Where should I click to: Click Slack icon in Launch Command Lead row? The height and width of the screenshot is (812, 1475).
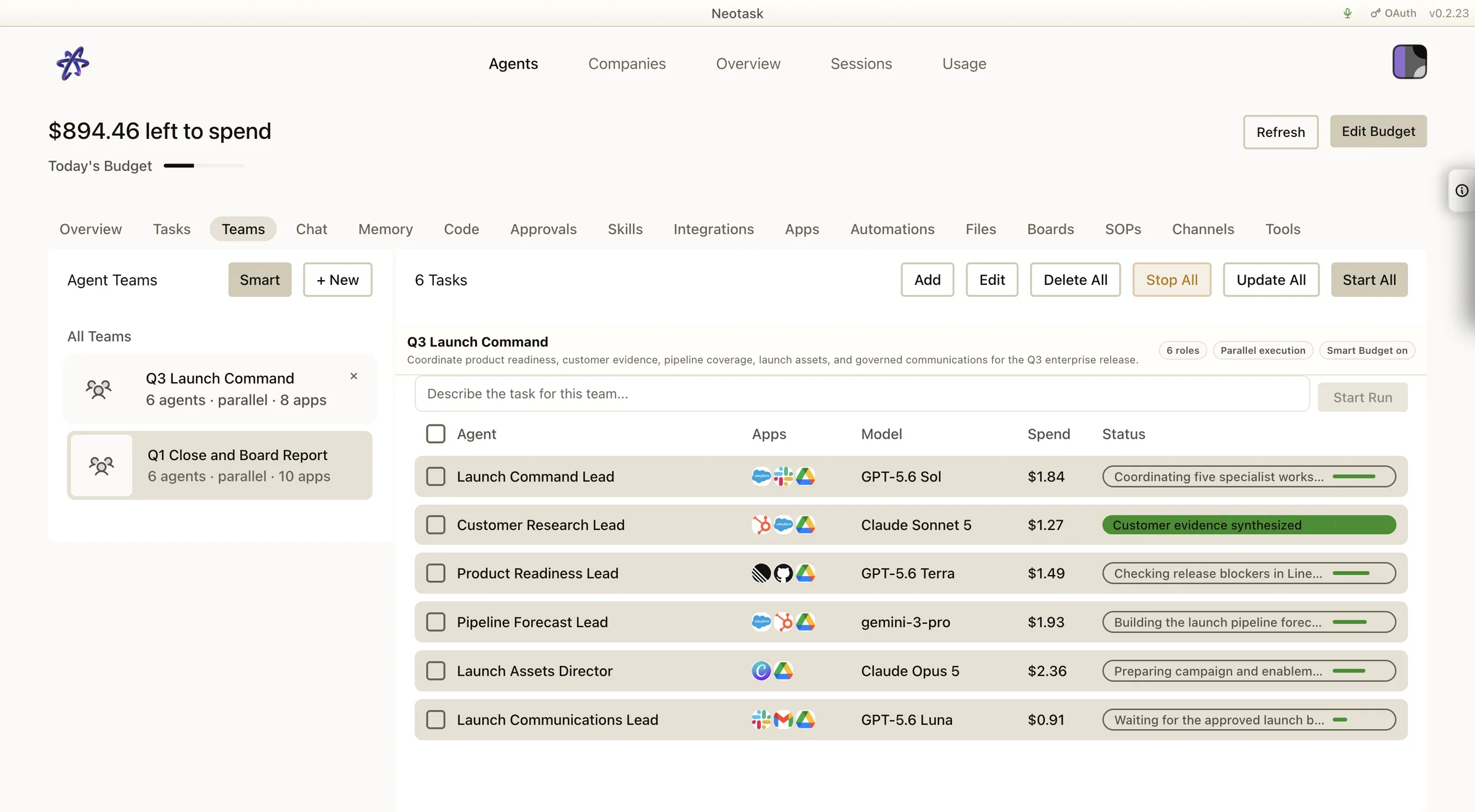pyautogui.click(x=783, y=476)
